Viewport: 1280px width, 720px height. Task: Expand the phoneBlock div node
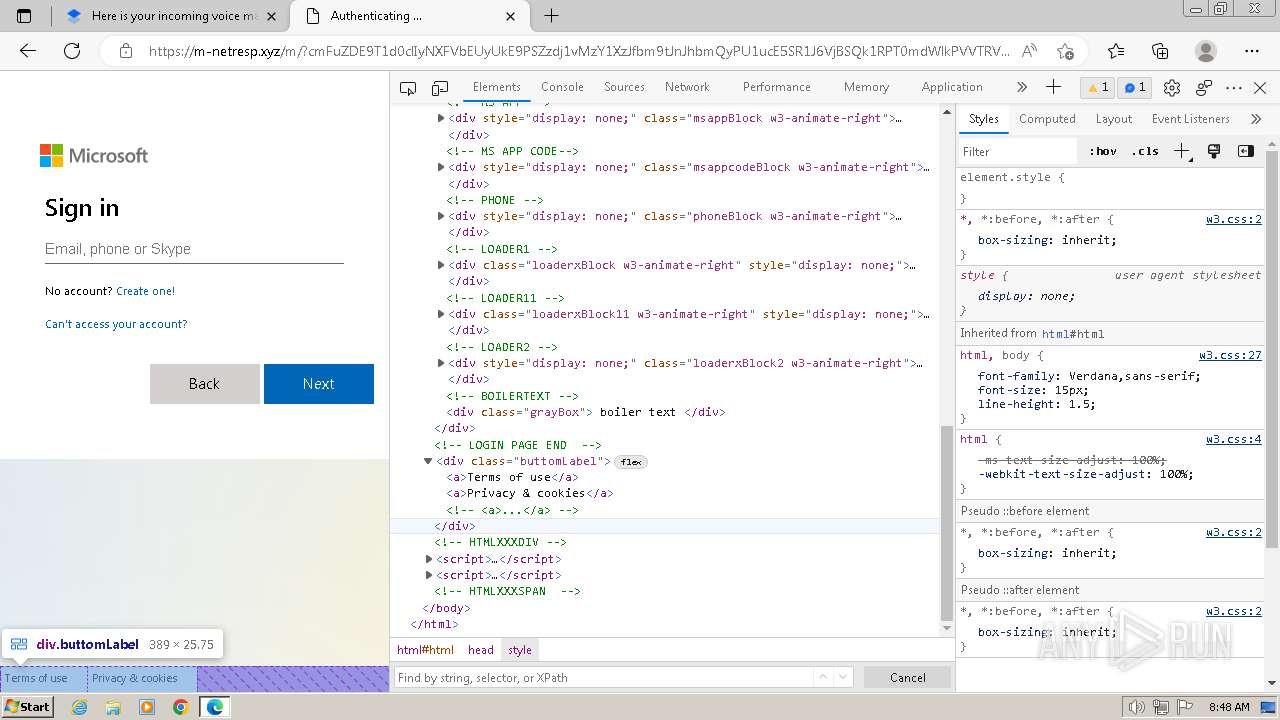pyautogui.click(x=441, y=216)
